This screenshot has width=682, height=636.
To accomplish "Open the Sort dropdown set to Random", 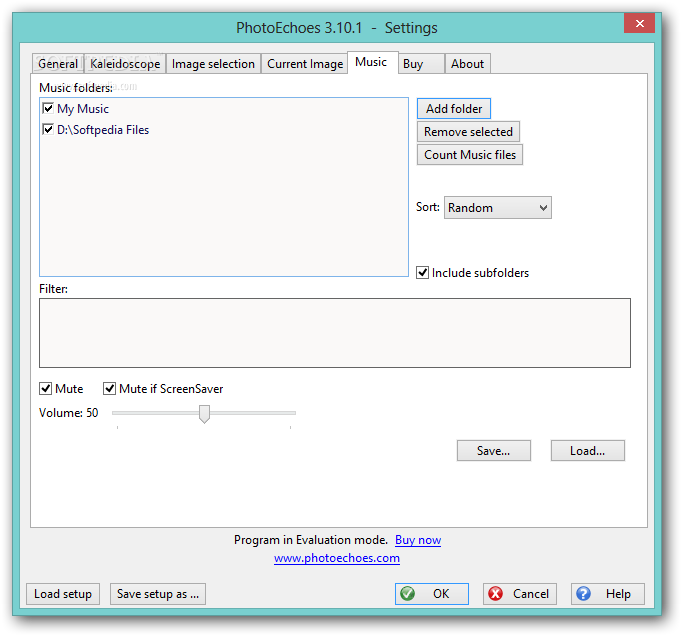I will coord(498,208).
